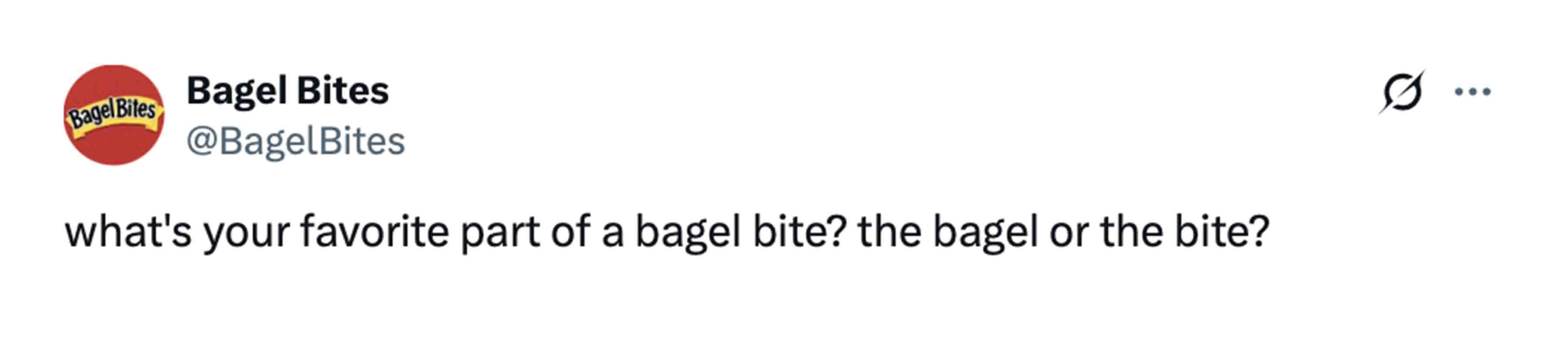
Task: Click the middle dot of the More menu
Action: click(1472, 92)
